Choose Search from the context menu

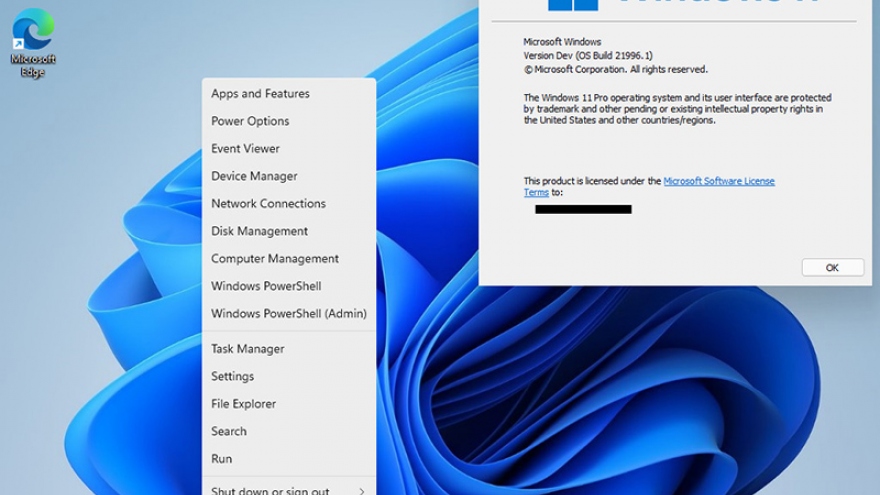point(228,432)
